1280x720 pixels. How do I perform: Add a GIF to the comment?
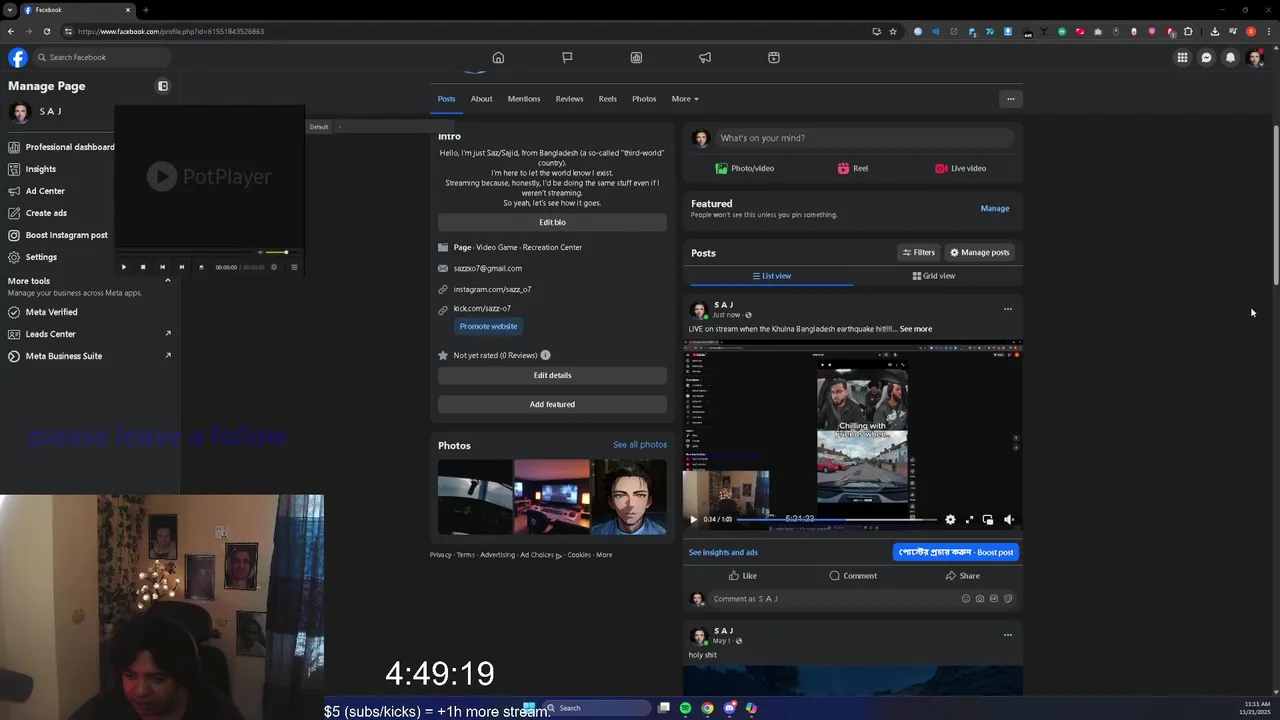[x=994, y=599]
